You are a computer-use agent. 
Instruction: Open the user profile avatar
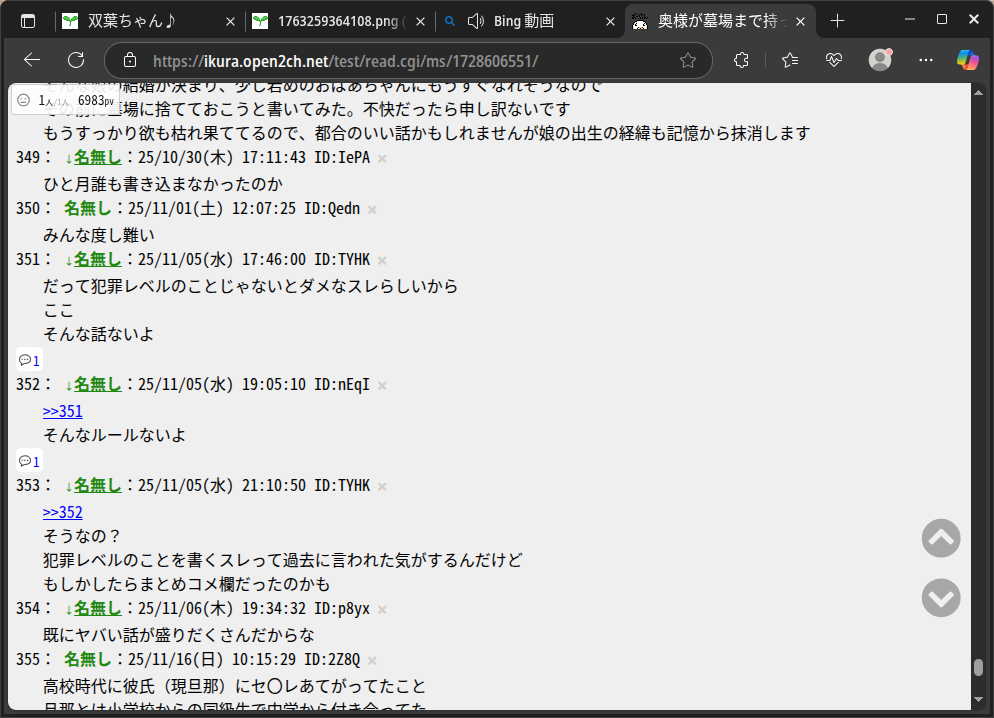tap(880, 60)
